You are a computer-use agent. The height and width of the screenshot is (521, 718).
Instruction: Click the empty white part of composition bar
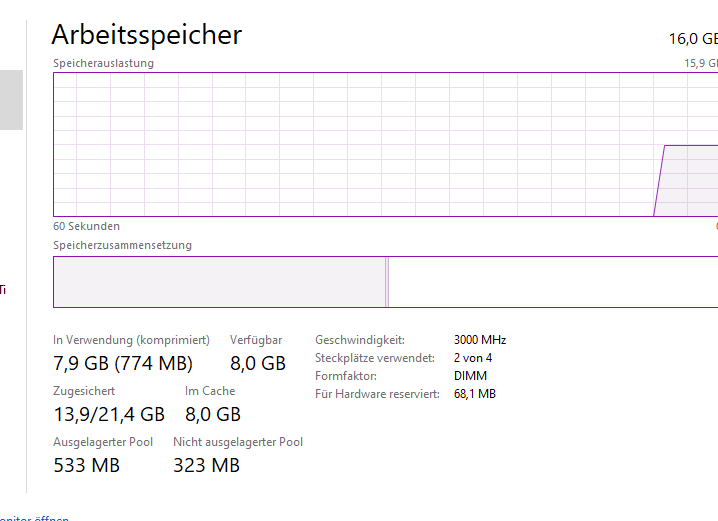pyautogui.click(x=552, y=282)
